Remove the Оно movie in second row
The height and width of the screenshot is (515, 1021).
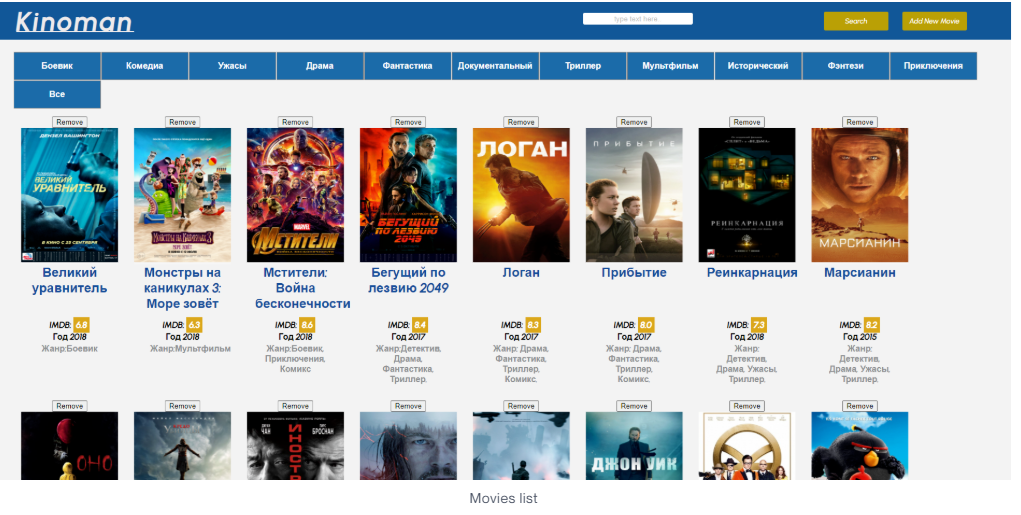pyautogui.click(x=70, y=406)
